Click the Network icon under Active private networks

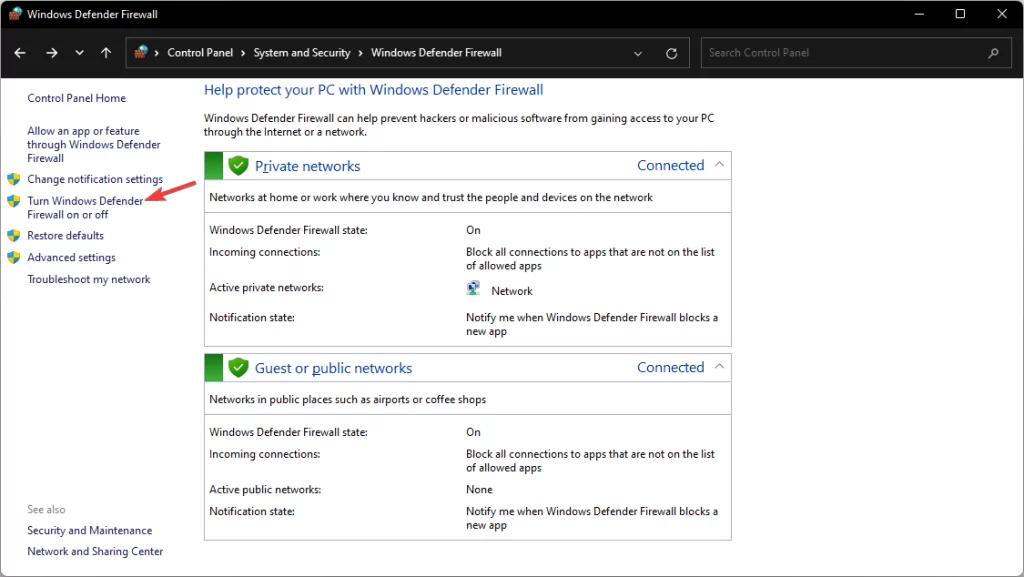tap(472, 288)
